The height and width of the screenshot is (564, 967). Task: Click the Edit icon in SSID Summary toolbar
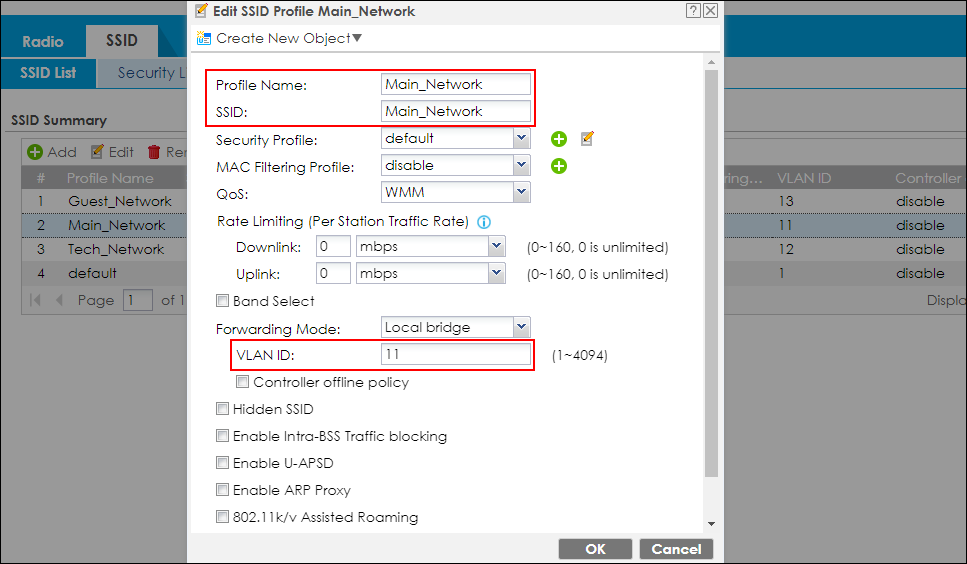coord(97,152)
